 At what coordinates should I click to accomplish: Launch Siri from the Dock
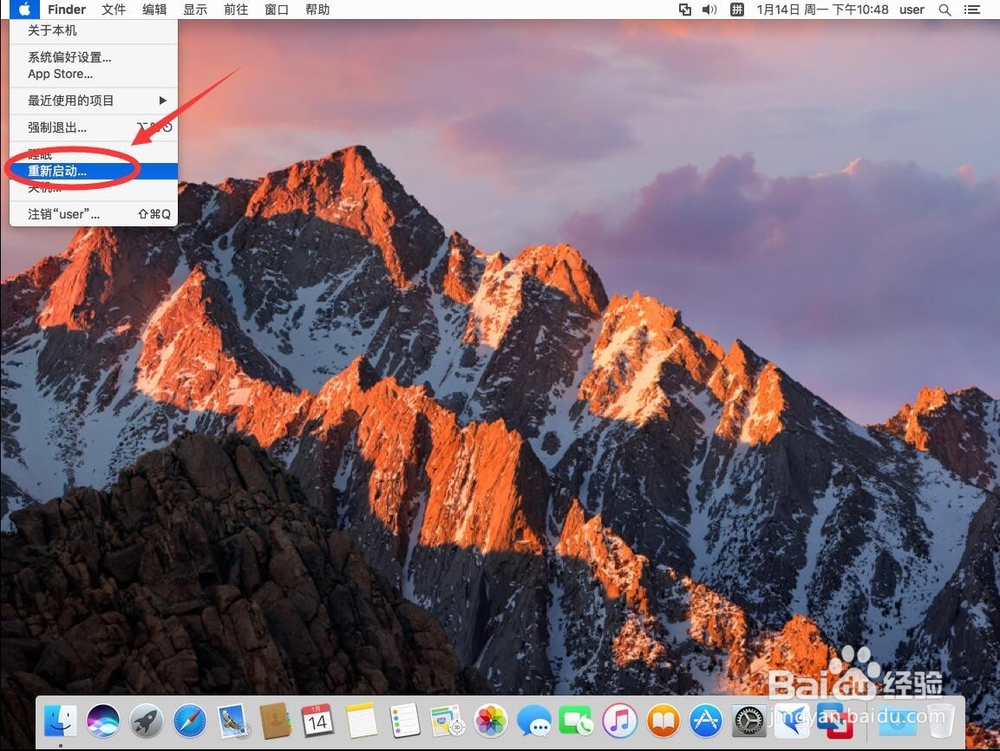click(x=103, y=721)
